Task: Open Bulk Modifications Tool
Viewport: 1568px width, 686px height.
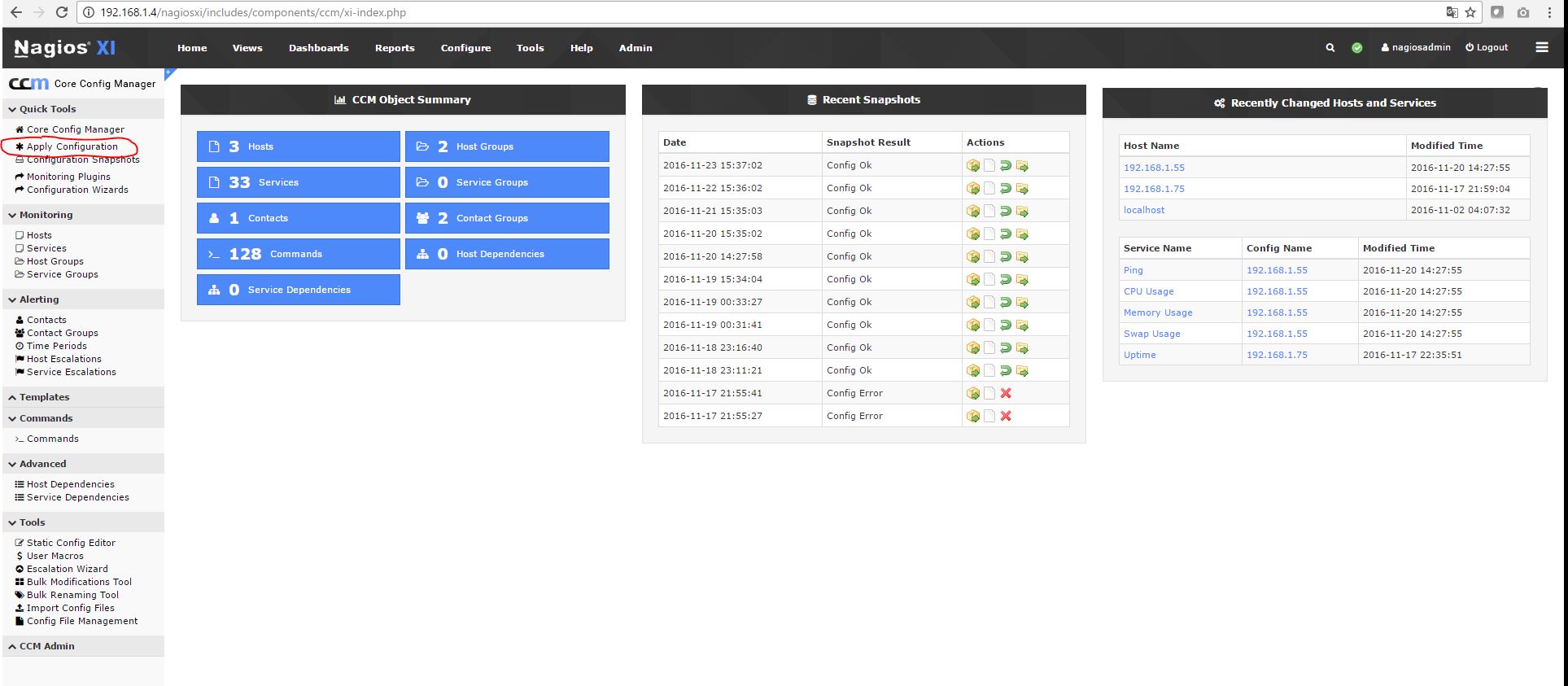Action: [x=79, y=582]
